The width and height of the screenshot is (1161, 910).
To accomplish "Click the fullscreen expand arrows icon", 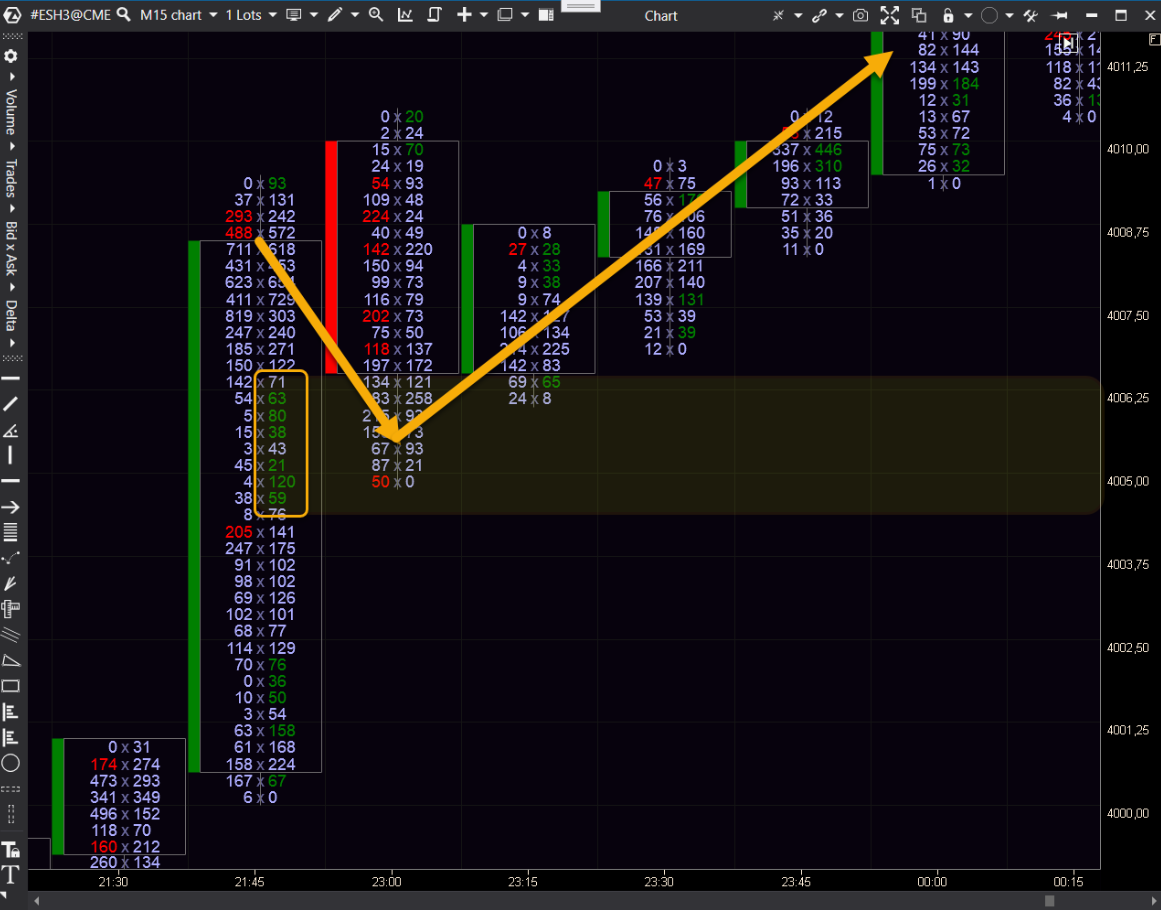I will click(x=889, y=16).
